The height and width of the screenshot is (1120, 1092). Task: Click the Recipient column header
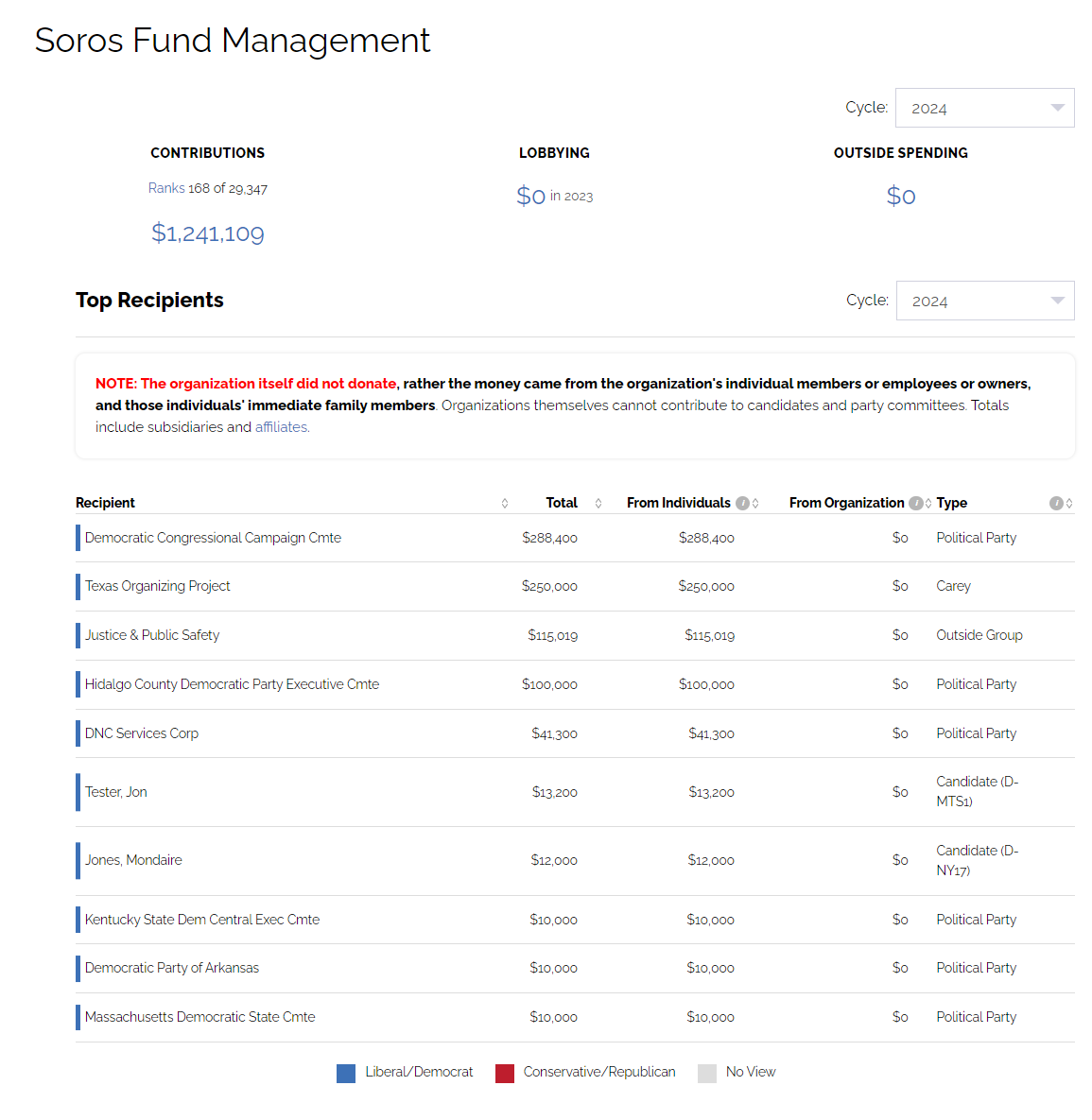click(105, 503)
